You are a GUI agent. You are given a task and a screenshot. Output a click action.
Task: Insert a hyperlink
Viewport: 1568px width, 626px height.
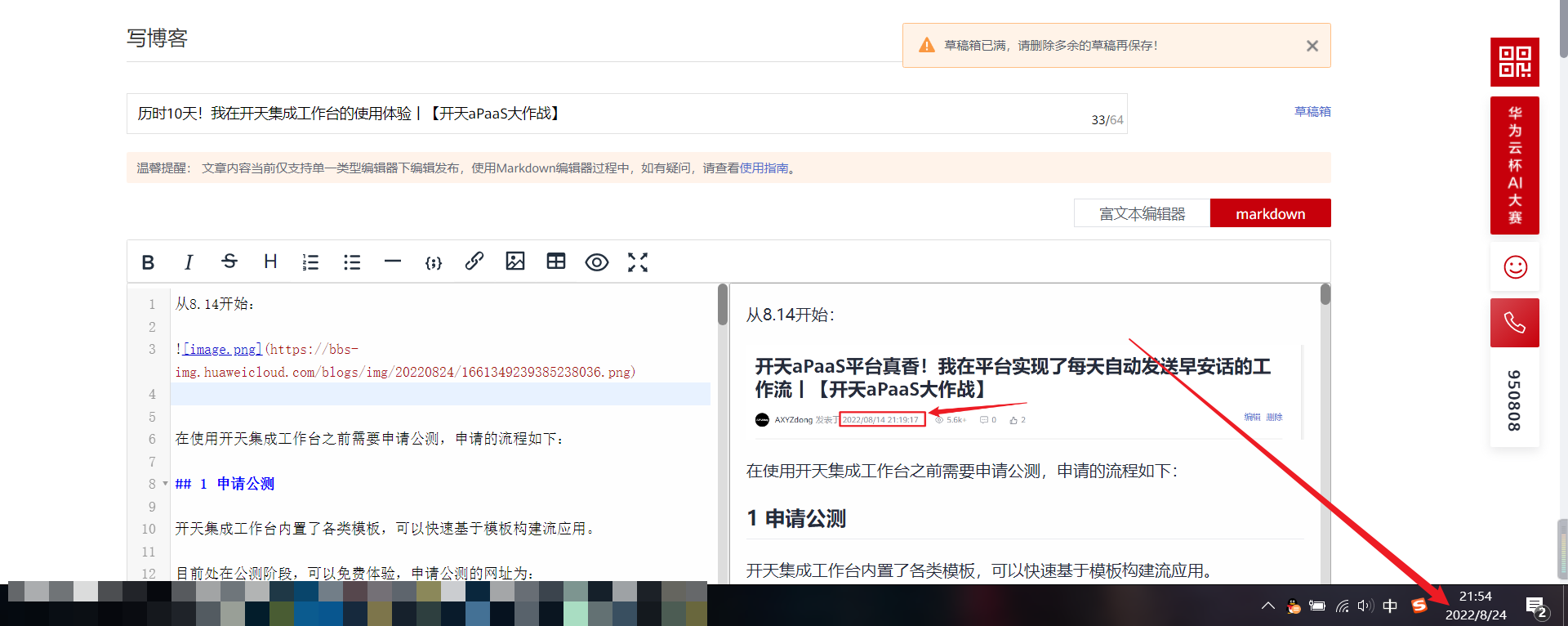click(474, 262)
